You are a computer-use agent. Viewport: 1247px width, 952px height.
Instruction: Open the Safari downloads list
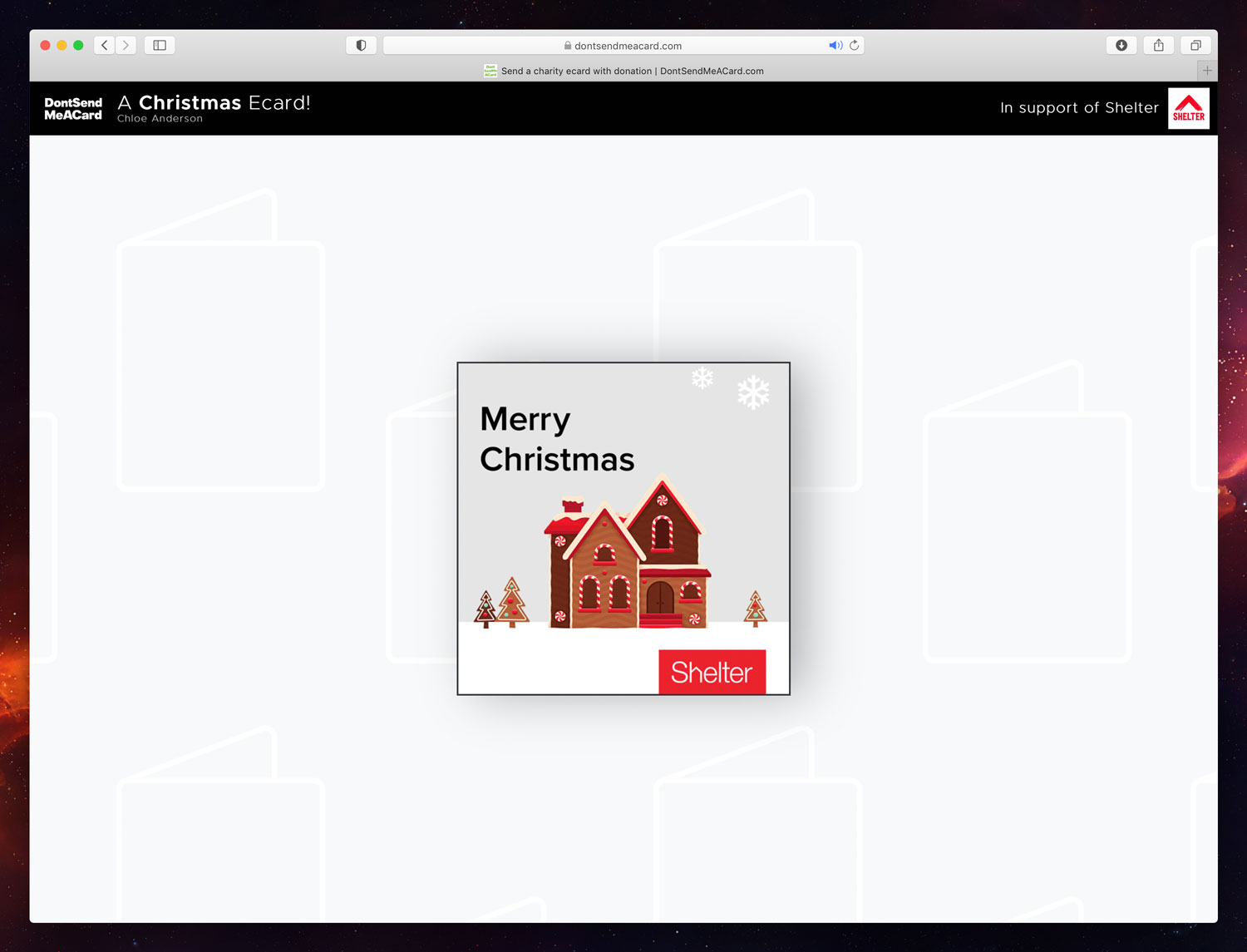click(x=1121, y=46)
